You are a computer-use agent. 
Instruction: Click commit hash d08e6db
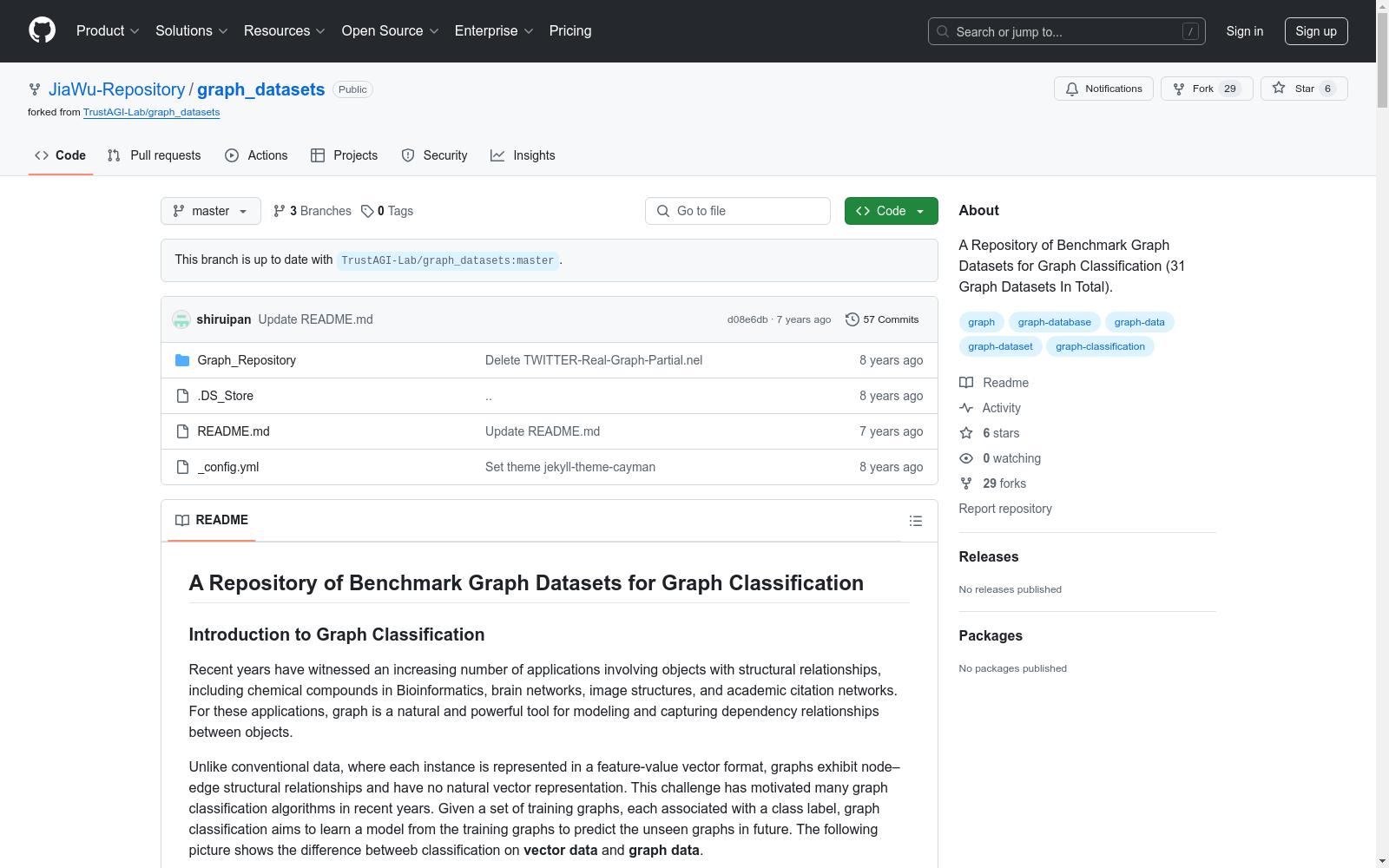747,319
